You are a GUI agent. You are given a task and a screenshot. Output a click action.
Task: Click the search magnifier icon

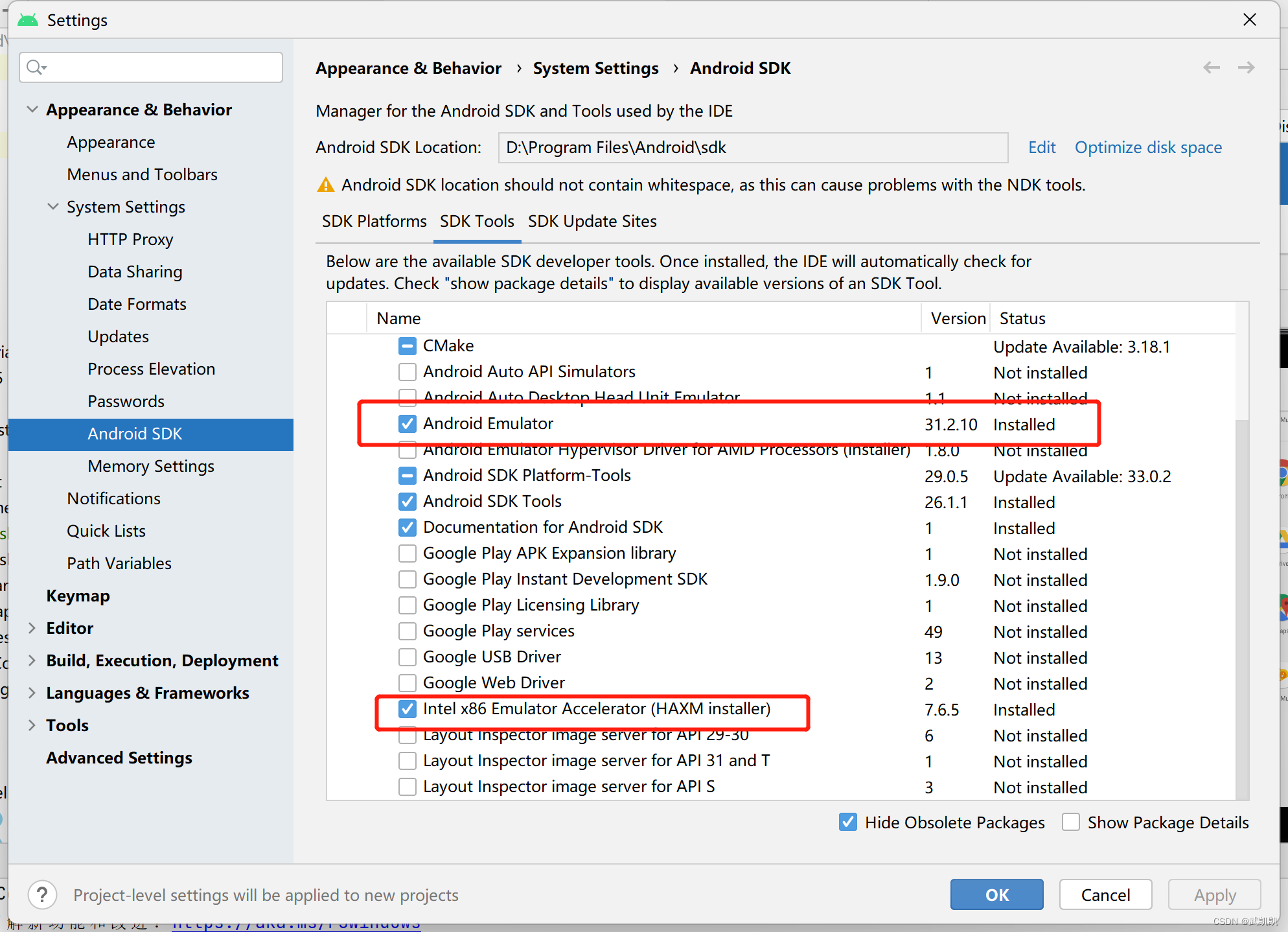(36, 67)
